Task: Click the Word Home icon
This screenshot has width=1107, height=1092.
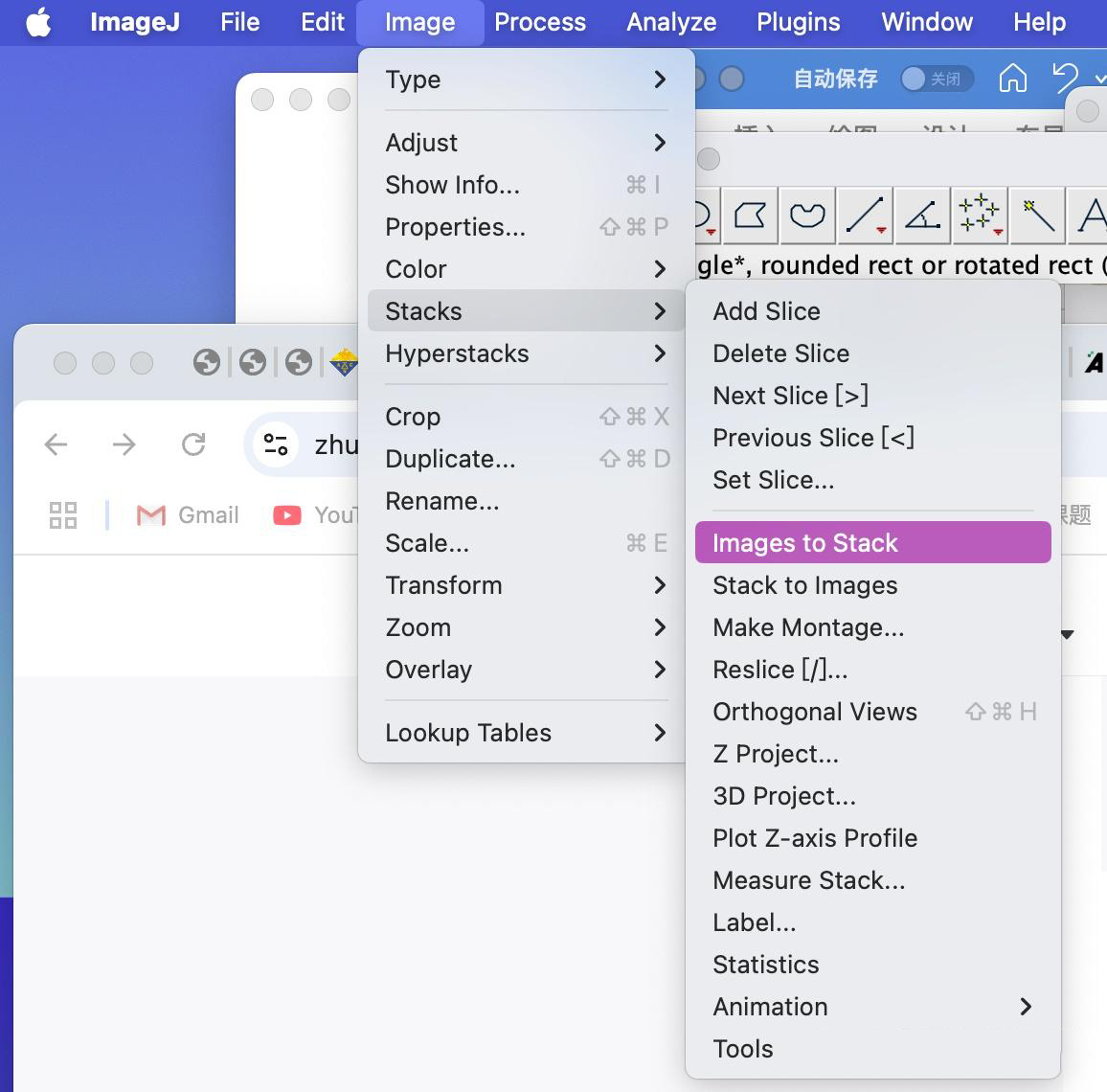Action: point(1012,79)
